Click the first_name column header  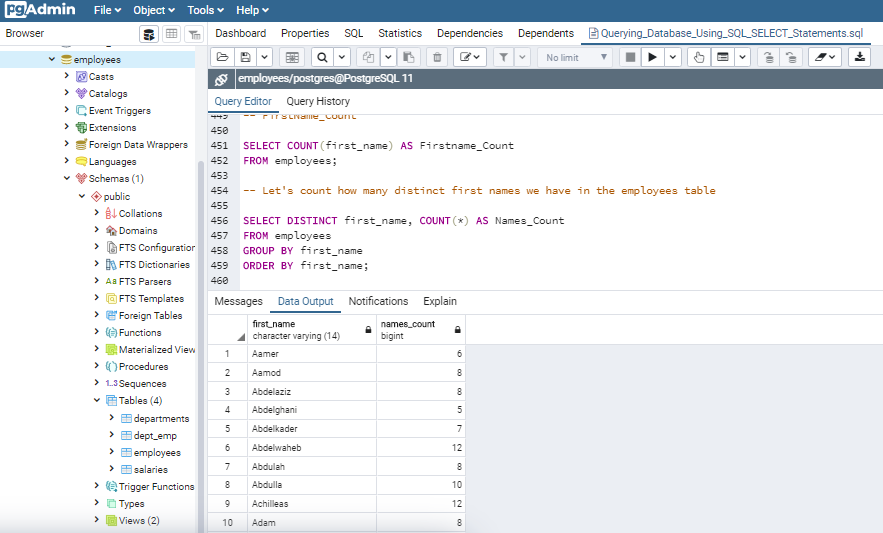[302, 330]
